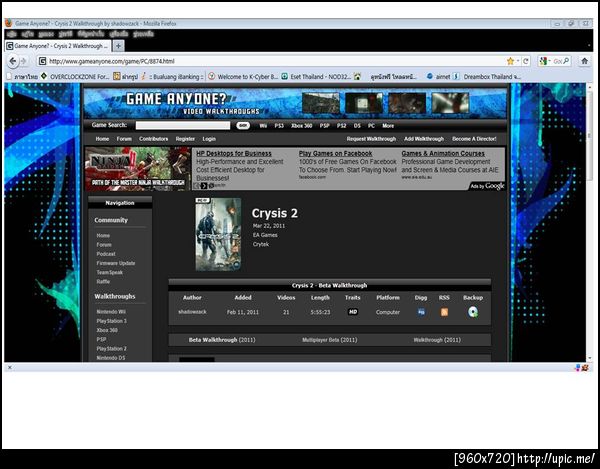Viewport: 600px width, 469px height.
Task: Open Dreambox Thailand bookmark
Action: [x=487, y=77]
